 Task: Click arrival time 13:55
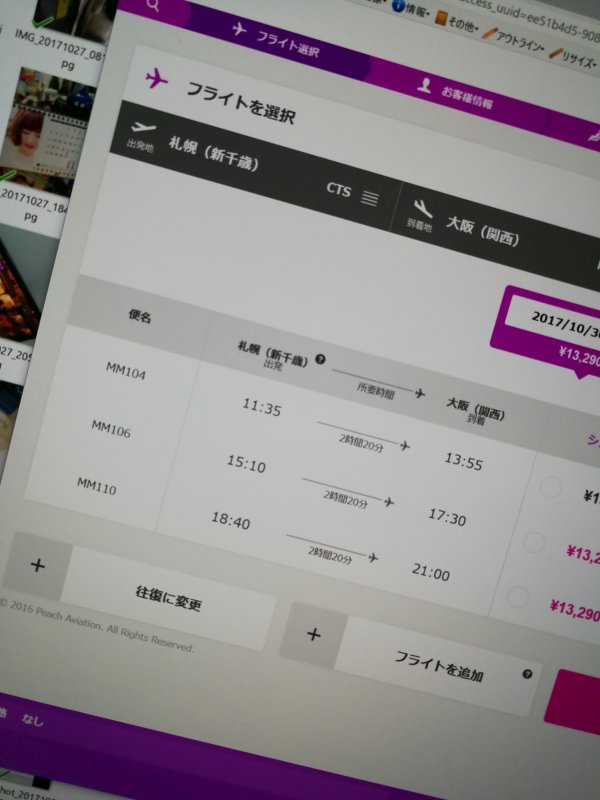click(x=463, y=461)
